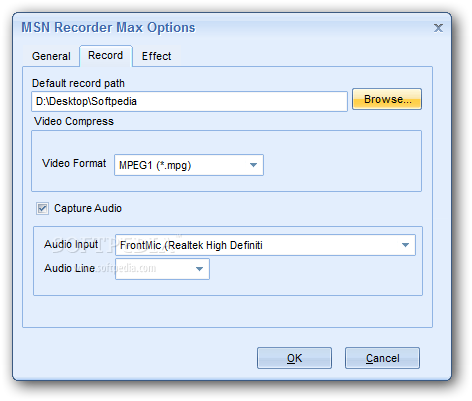The height and width of the screenshot is (401, 472).
Task: Click the MSN Recorder Max Options title
Action: click(x=108, y=28)
